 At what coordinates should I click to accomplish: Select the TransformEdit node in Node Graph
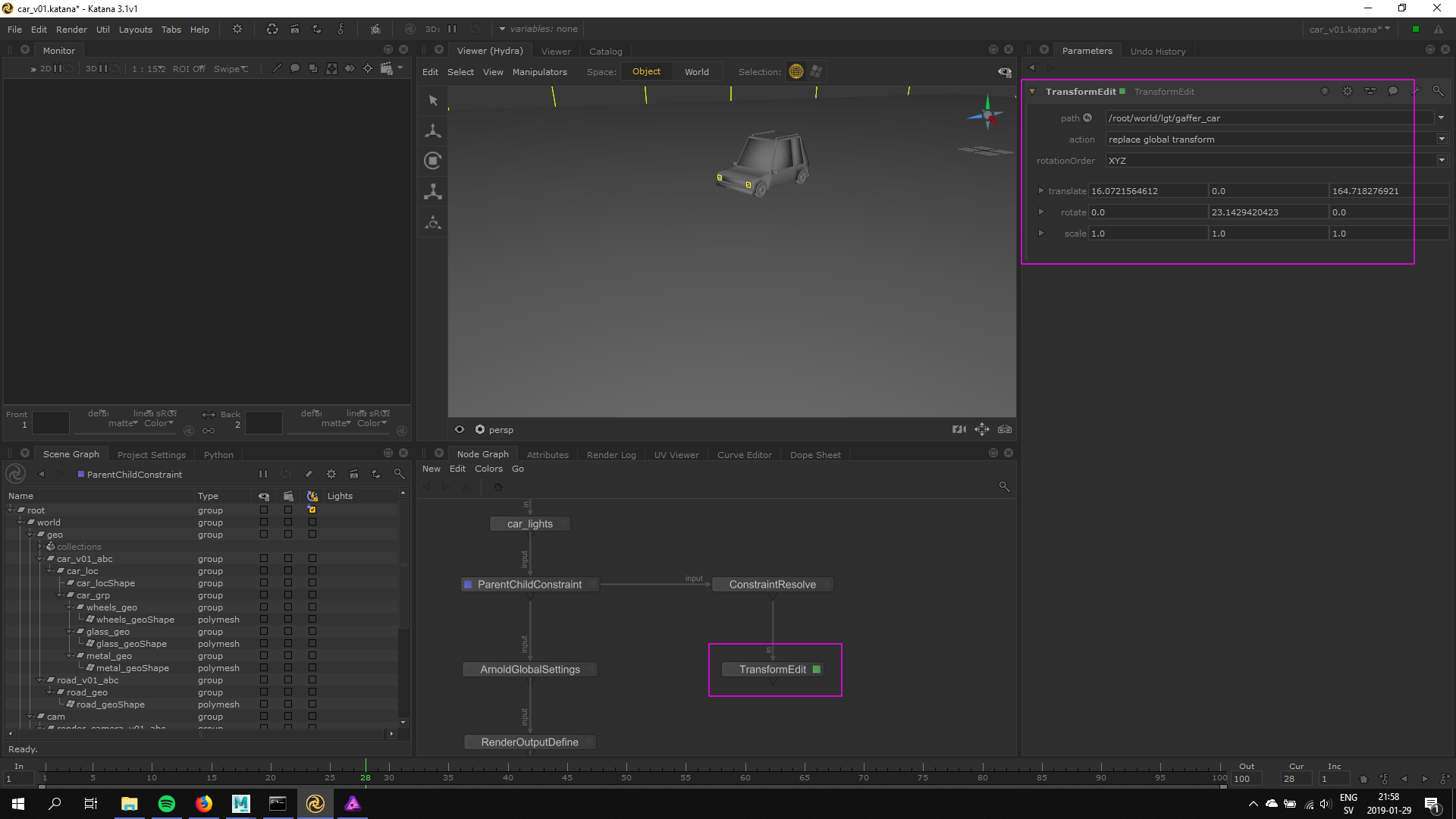[773, 670]
